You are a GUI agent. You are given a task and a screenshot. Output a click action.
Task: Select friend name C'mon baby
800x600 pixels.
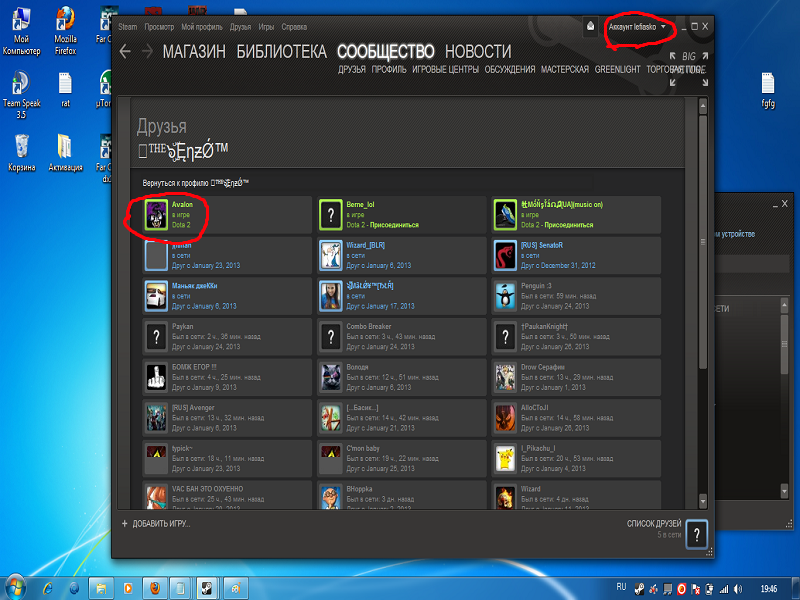(x=363, y=448)
